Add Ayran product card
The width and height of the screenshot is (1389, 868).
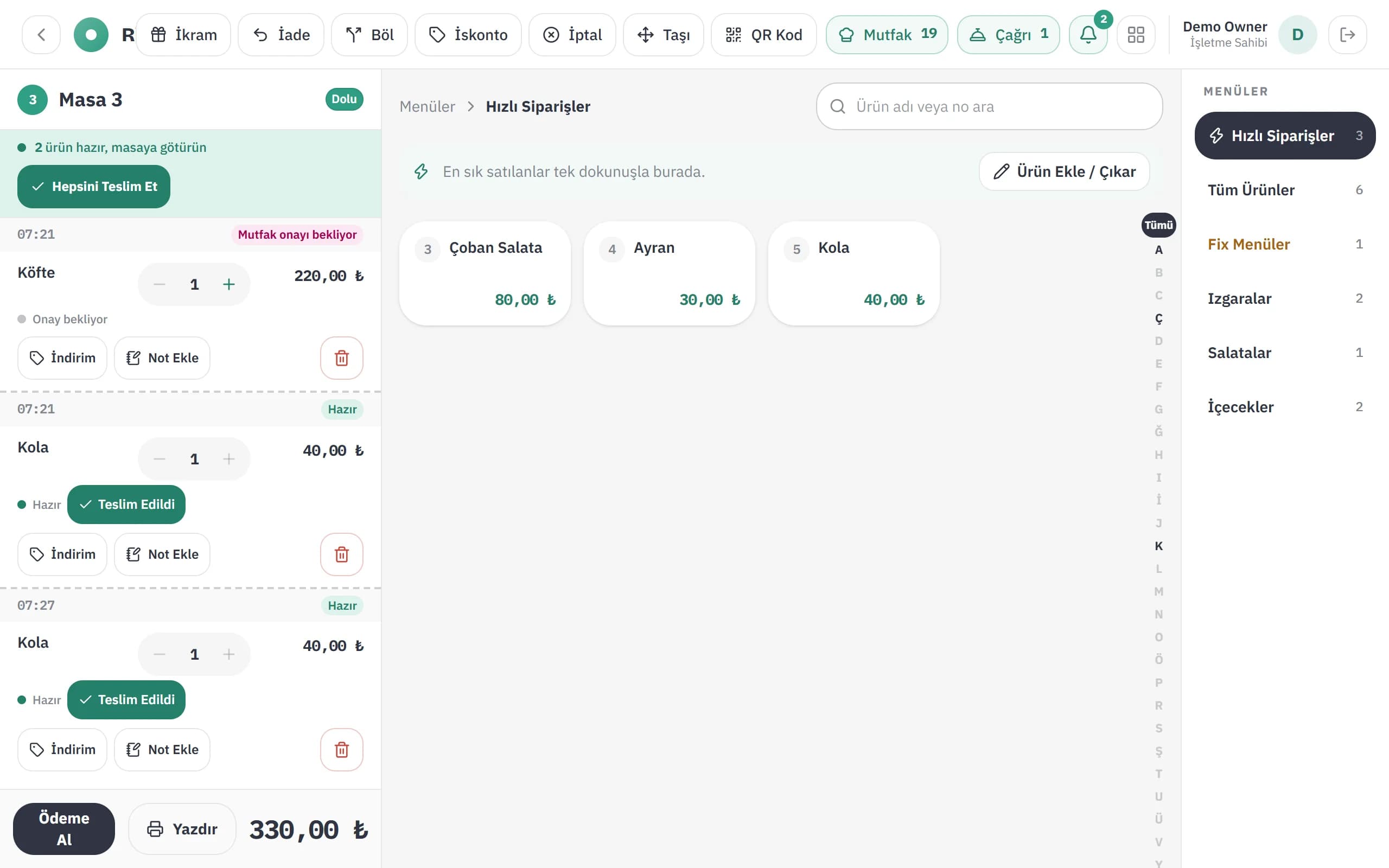point(669,273)
